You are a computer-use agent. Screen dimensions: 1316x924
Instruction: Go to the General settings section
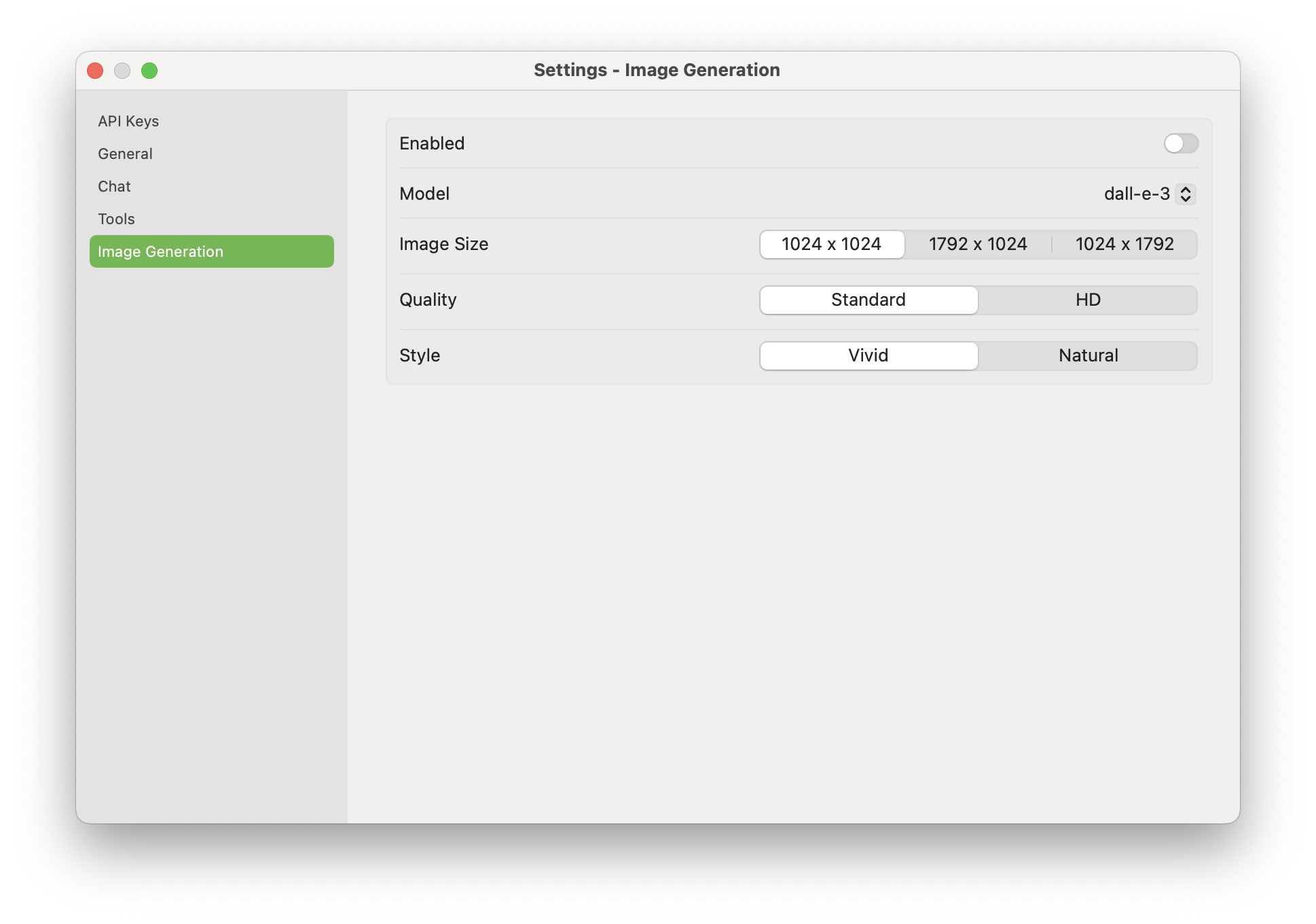125,154
